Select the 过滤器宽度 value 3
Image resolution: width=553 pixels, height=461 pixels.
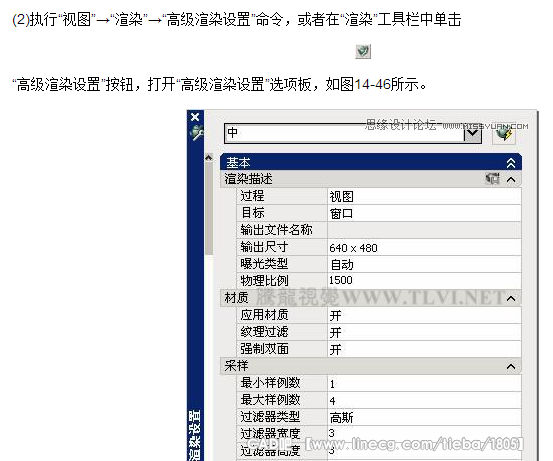pos(424,433)
